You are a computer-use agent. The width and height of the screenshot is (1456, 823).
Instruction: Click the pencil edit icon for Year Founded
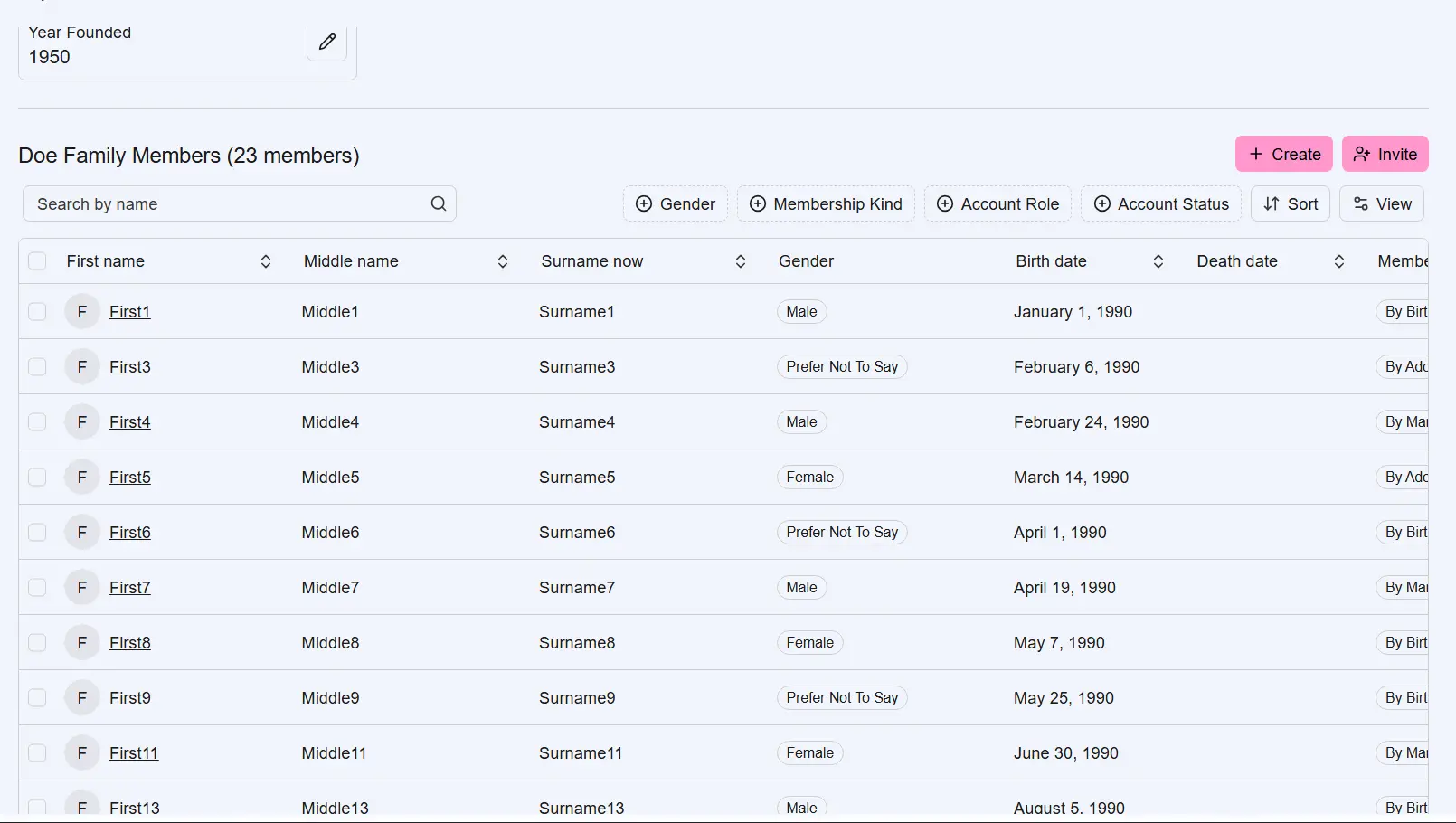[x=326, y=42]
